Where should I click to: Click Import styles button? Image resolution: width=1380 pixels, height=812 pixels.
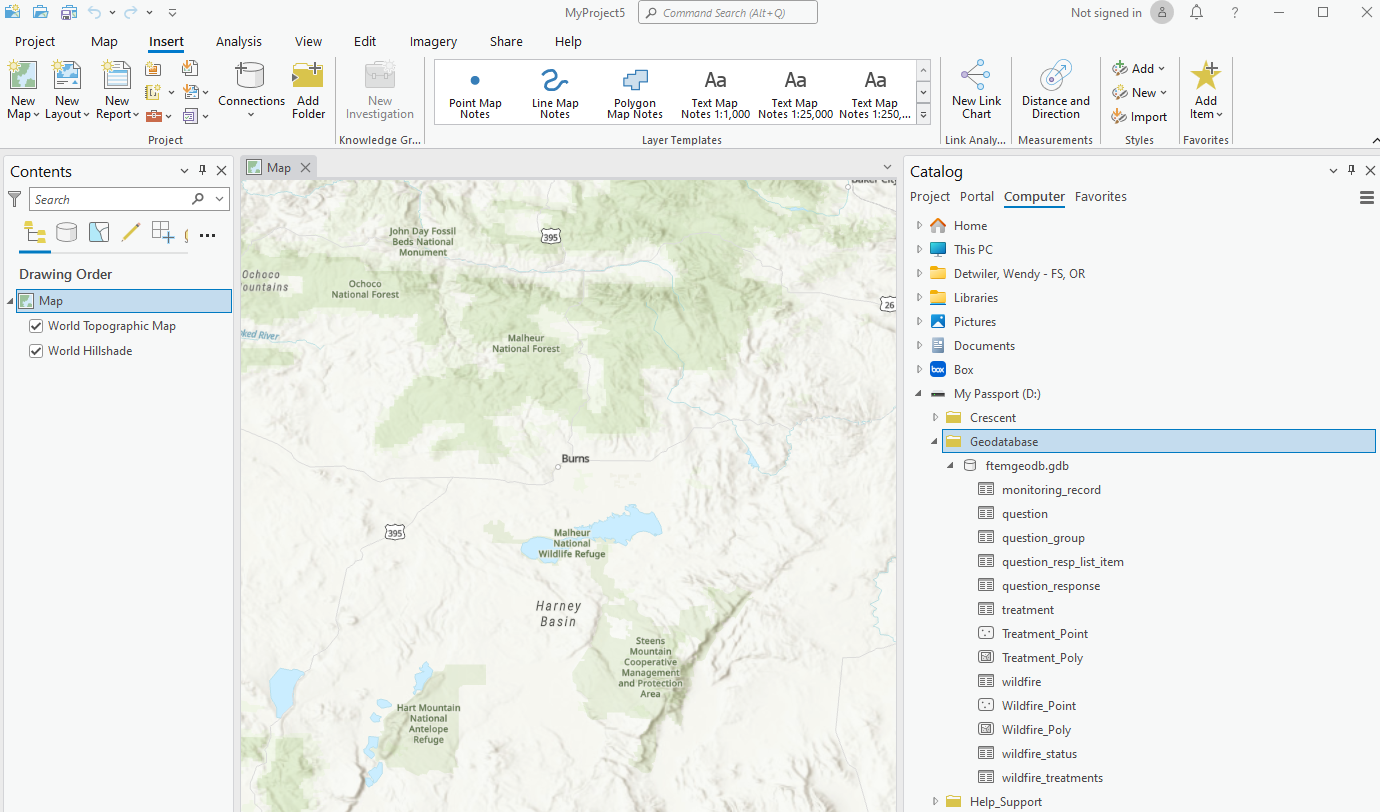click(x=1139, y=117)
